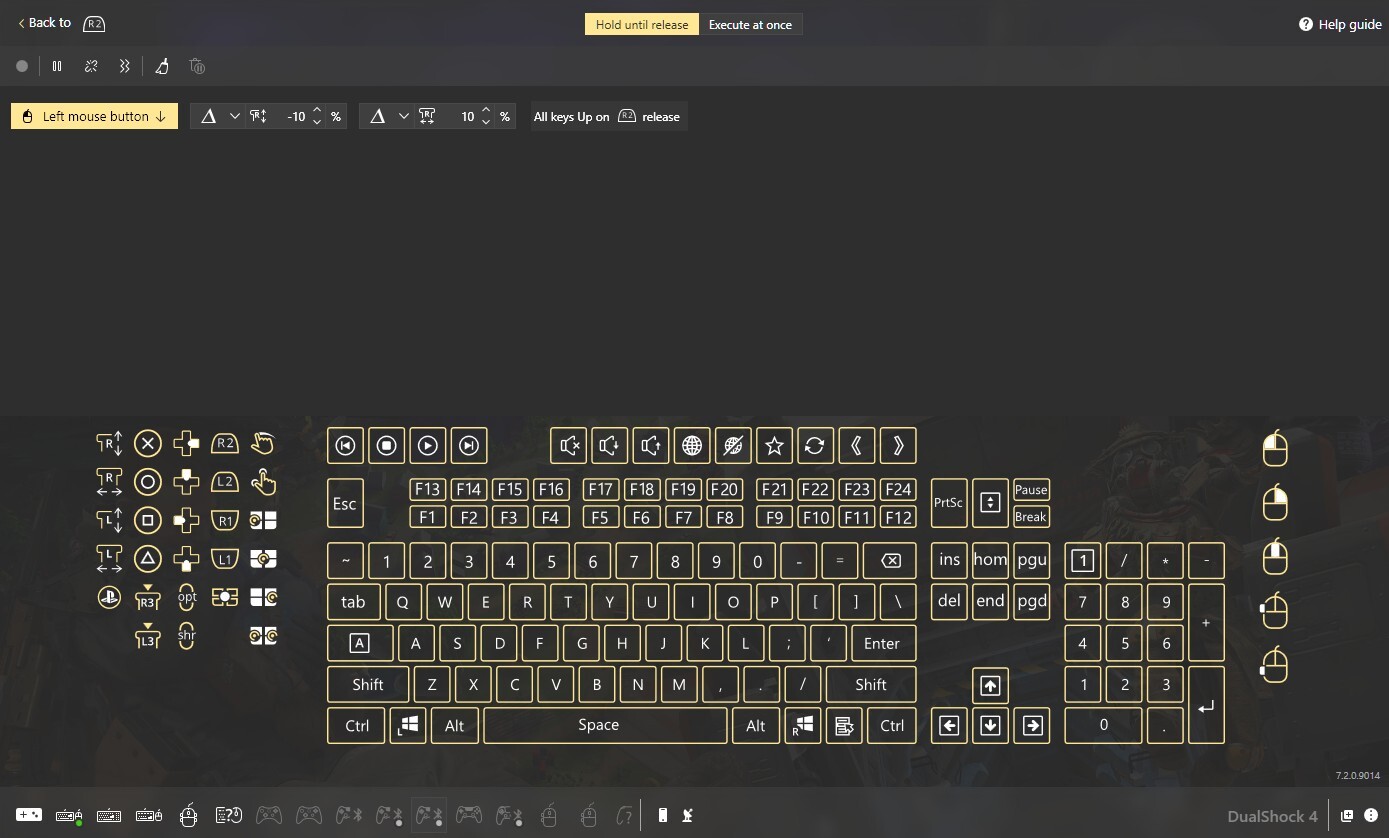Open the keyboard tab in bottom bar
This screenshot has width=1389, height=838.
(x=109, y=816)
